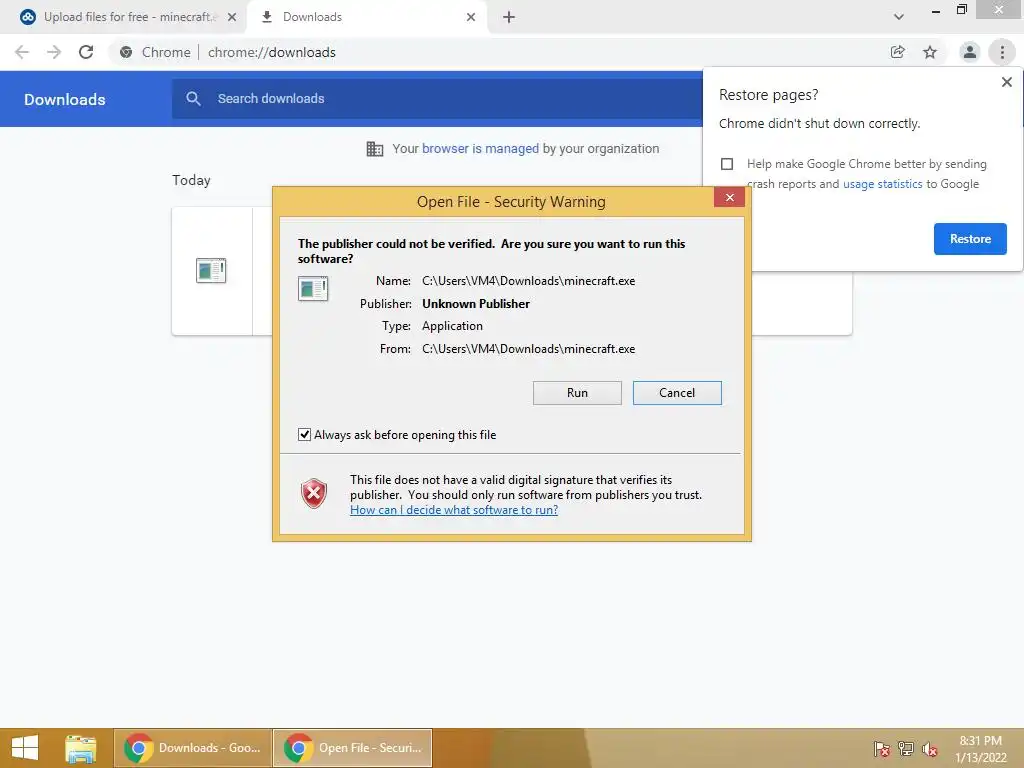Click the Run button in Security Warning
1024x768 pixels.
pos(577,392)
